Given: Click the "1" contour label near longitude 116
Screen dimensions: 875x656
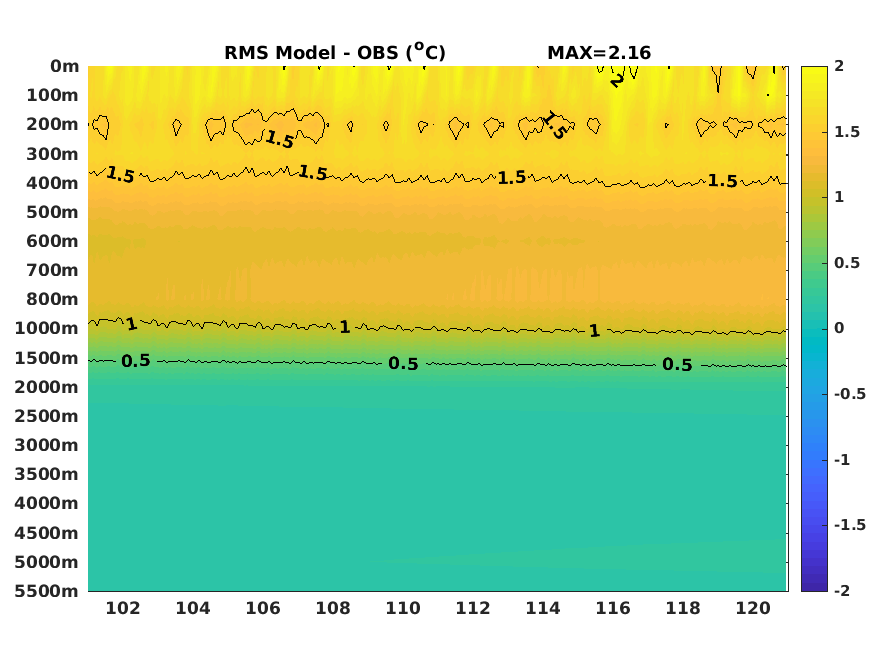Looking at the screenshot, I should tap(594, 331).
